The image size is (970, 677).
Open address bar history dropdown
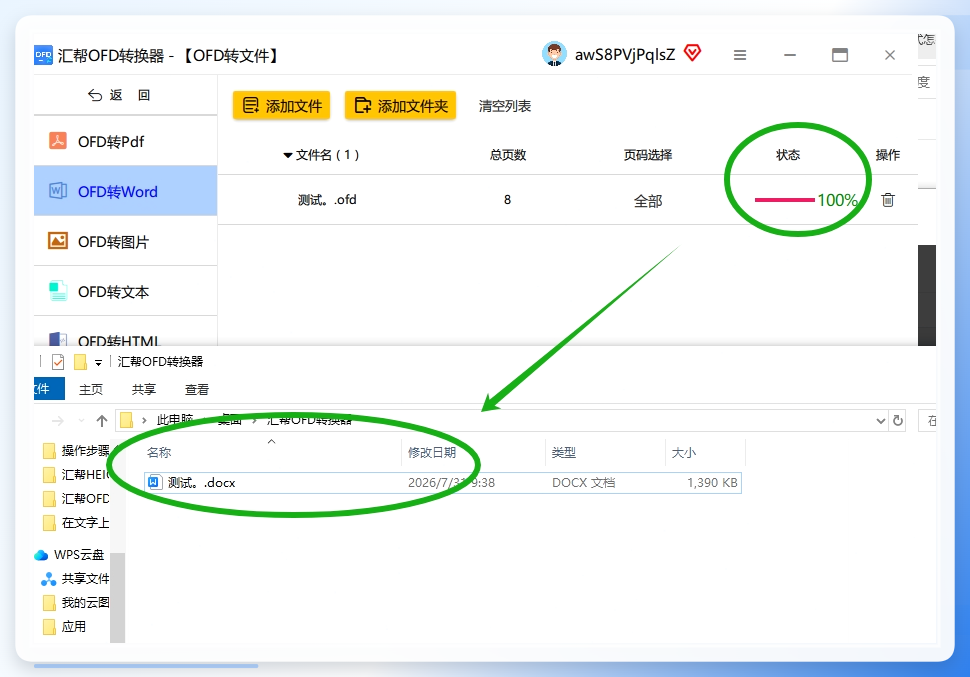pos(881,421)
